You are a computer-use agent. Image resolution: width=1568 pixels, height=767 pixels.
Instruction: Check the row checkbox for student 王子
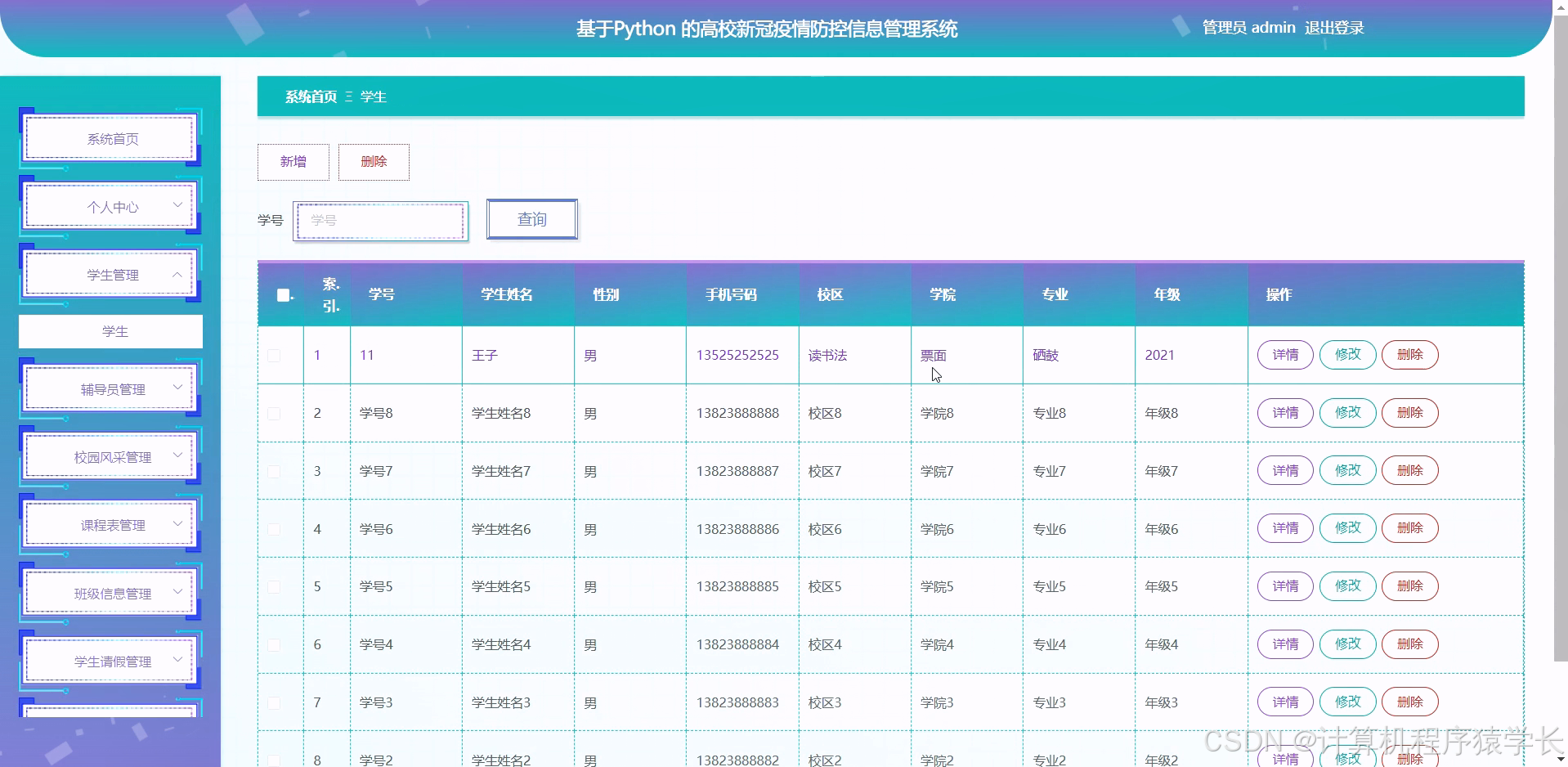(x=274, y=356)
